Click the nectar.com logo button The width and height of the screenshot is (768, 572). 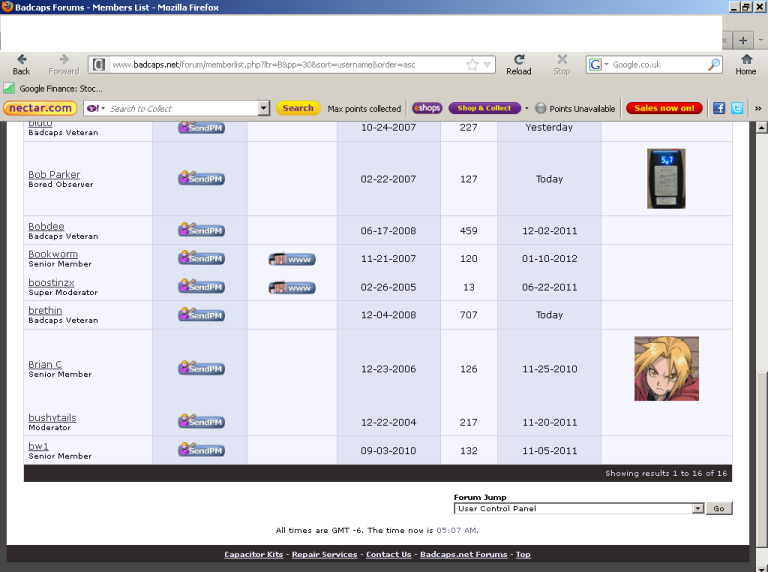(x=40, y=108)
